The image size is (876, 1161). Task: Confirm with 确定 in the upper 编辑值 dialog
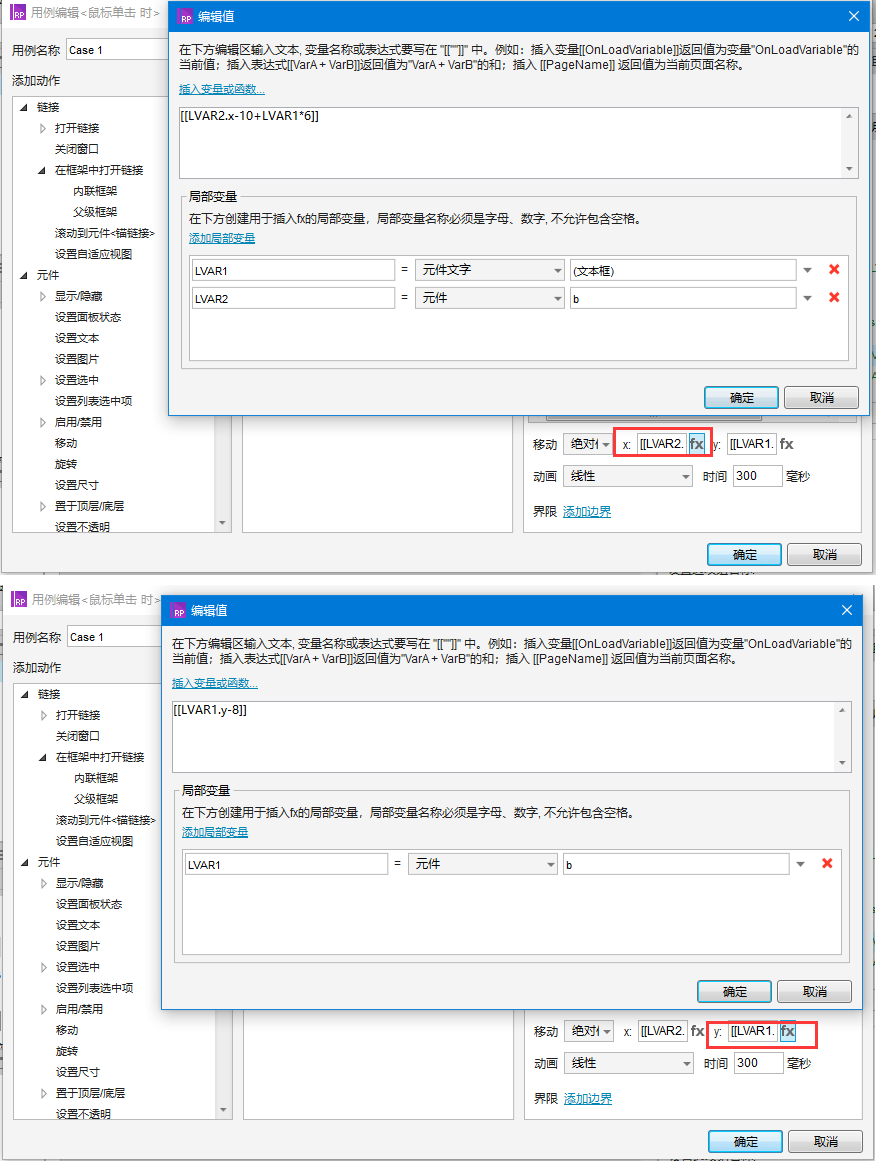pos(741,397)
